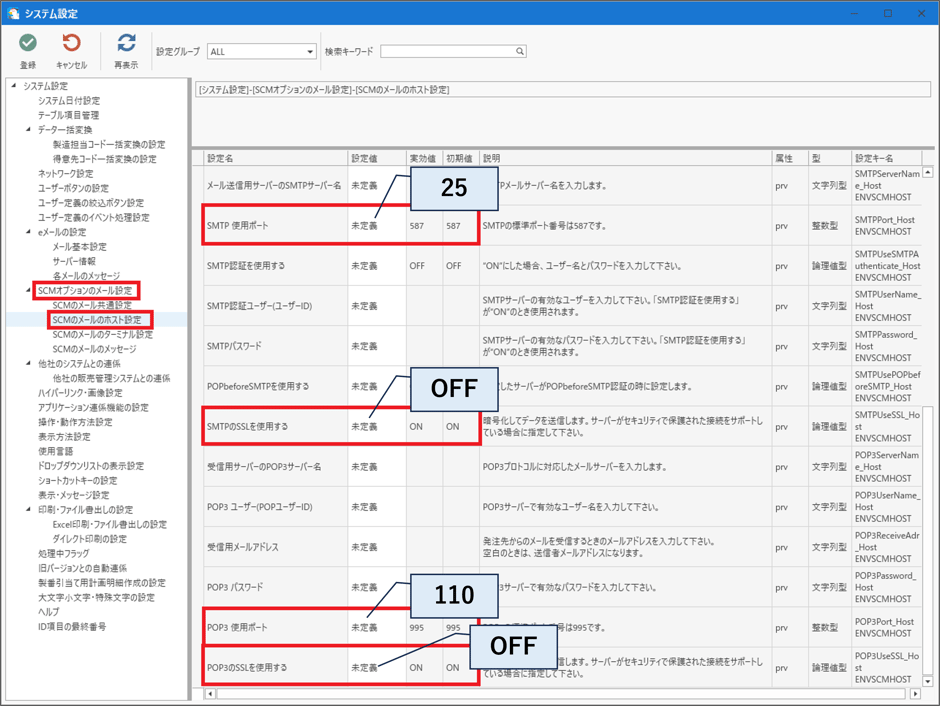
Task: Select ハイパーリンク・画像設定 in the tree
Action: click(x=80, y=393)
